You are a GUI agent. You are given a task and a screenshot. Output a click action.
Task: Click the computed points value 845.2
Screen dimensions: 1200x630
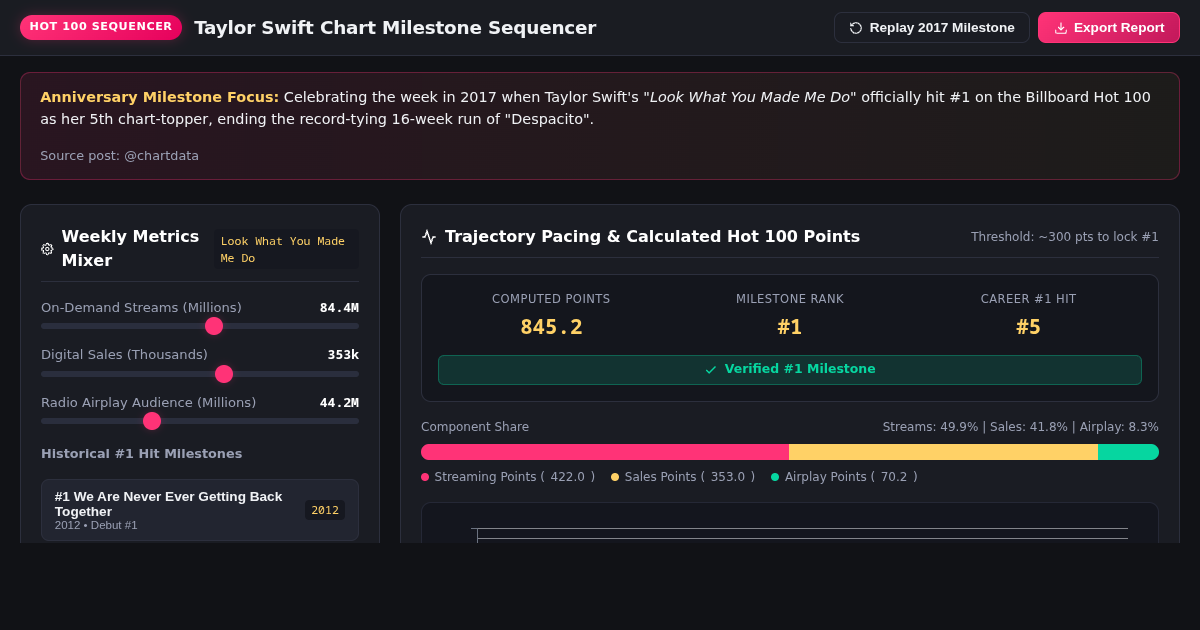(551, 327)
